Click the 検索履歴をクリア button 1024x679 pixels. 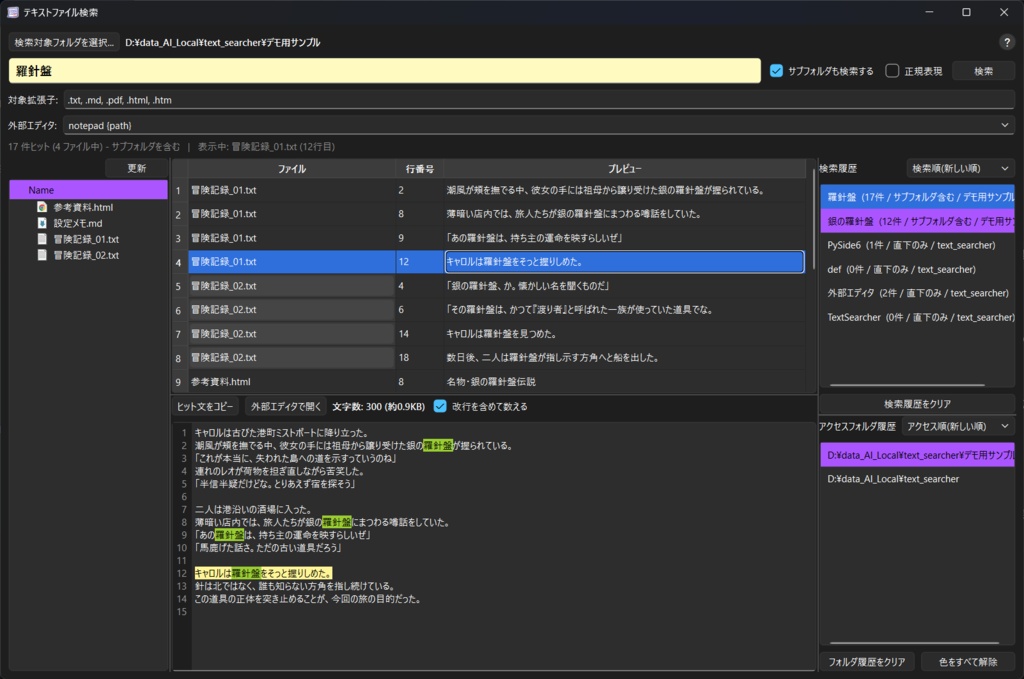[917, 404]
